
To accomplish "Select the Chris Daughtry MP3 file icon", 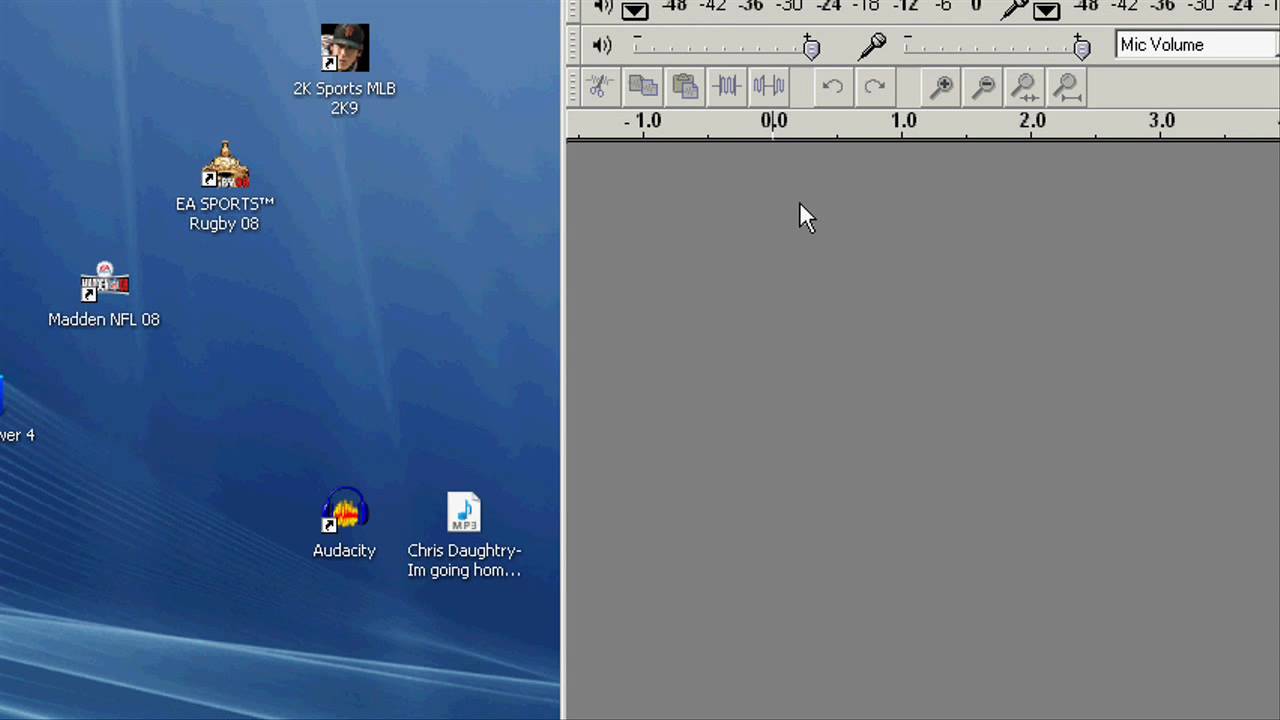I will (464, 535).
